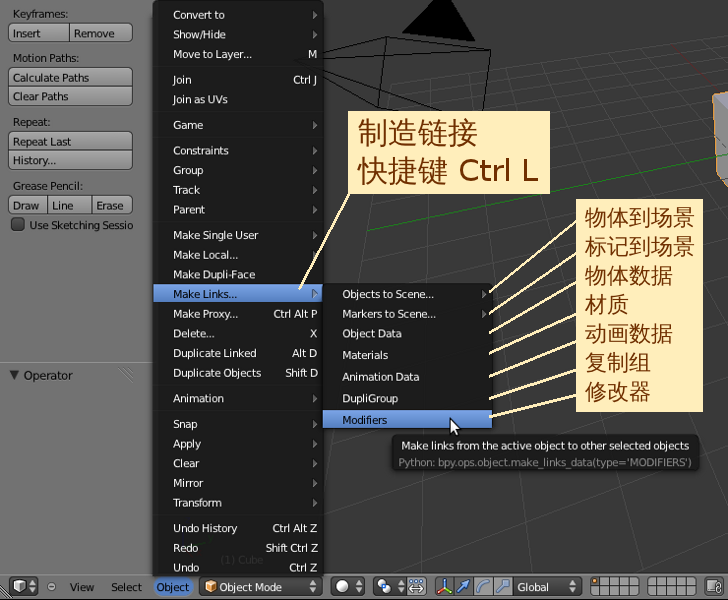728x600 pixels.
Task: Choose Join from Object menu
Action: (x=238, y=80)
